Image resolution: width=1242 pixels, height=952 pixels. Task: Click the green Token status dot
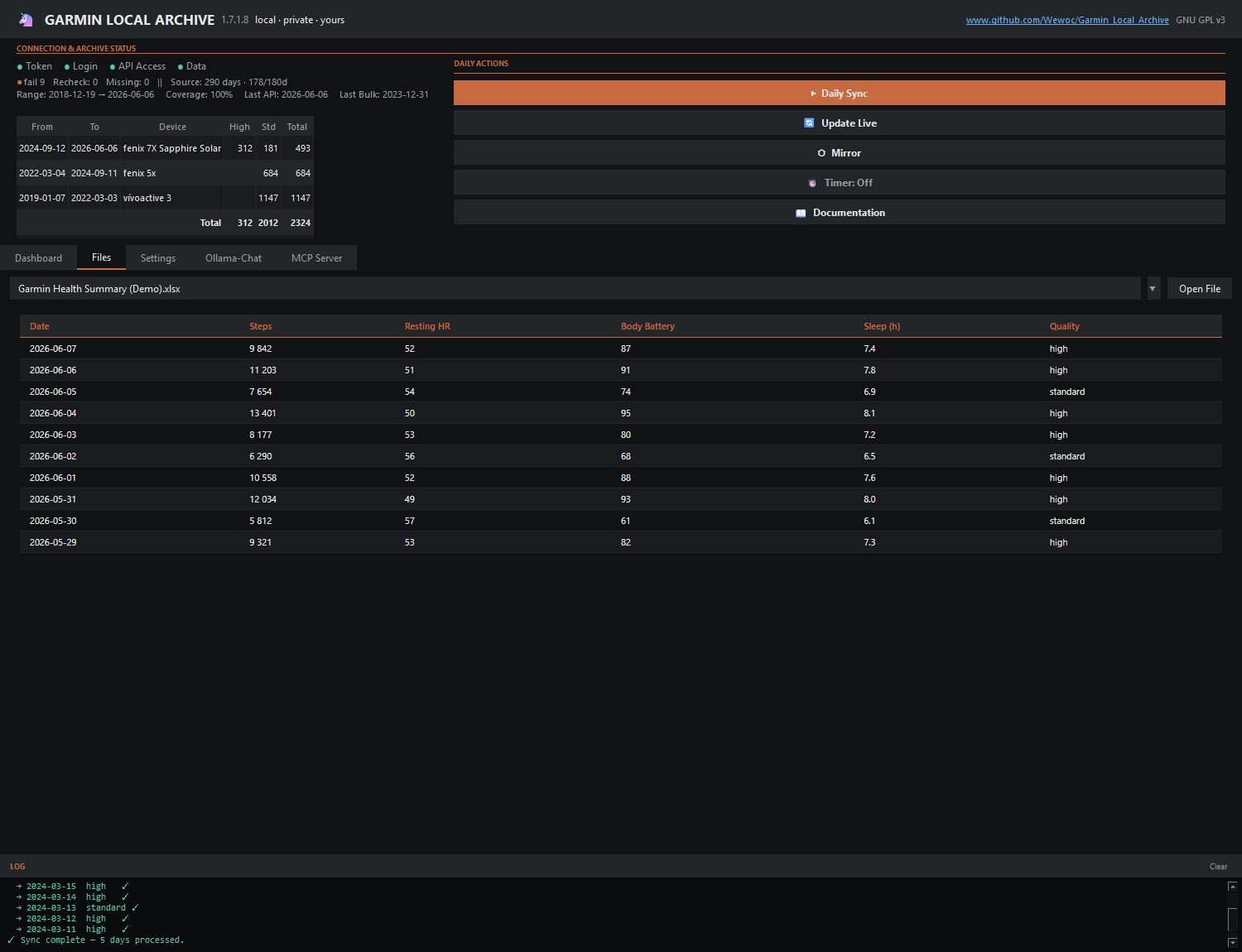point(20,67)
